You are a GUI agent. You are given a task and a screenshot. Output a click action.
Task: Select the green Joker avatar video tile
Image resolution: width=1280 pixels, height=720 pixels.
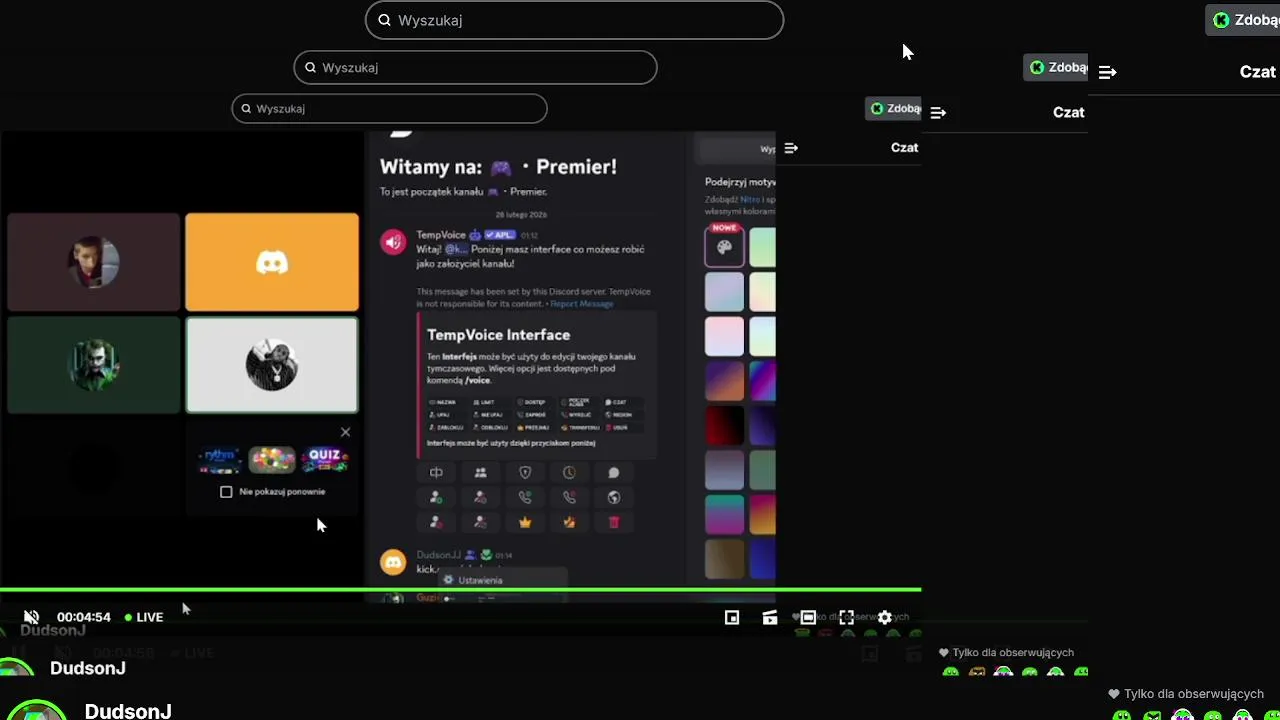tap(94, 365)
